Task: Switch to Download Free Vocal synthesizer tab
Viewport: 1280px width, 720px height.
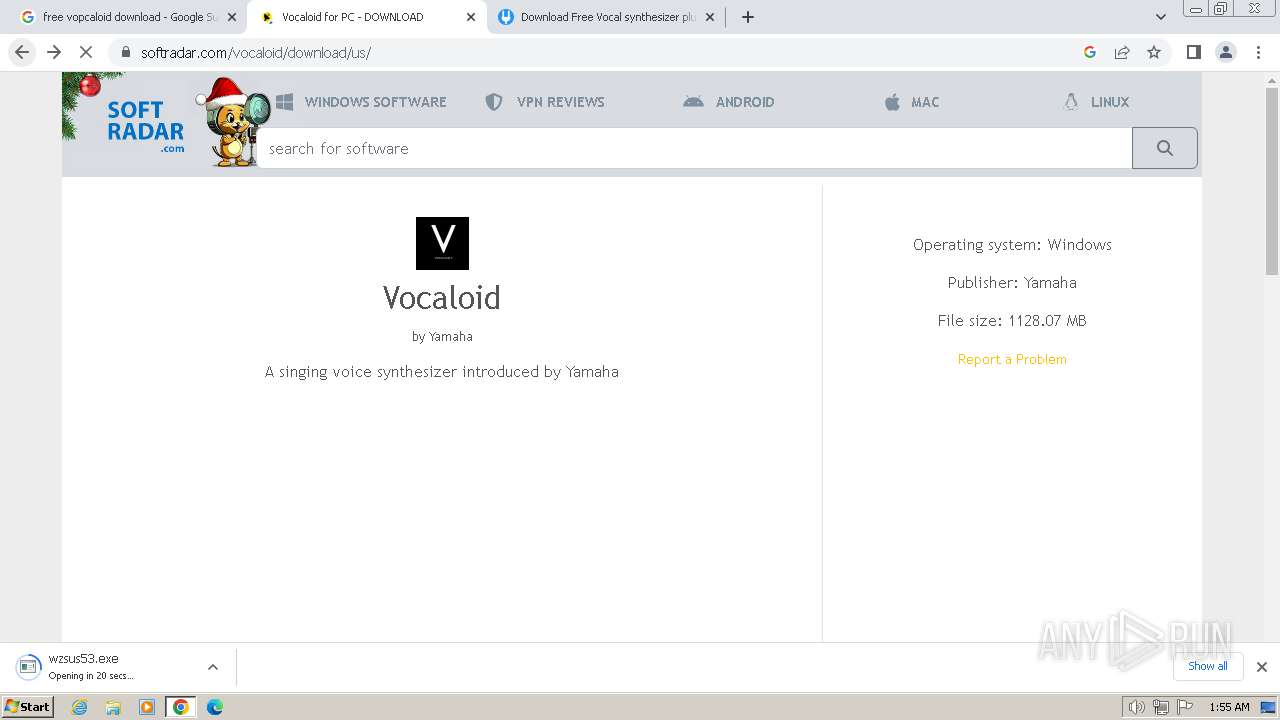Action: pyautogui.click(x=606, y=17)
